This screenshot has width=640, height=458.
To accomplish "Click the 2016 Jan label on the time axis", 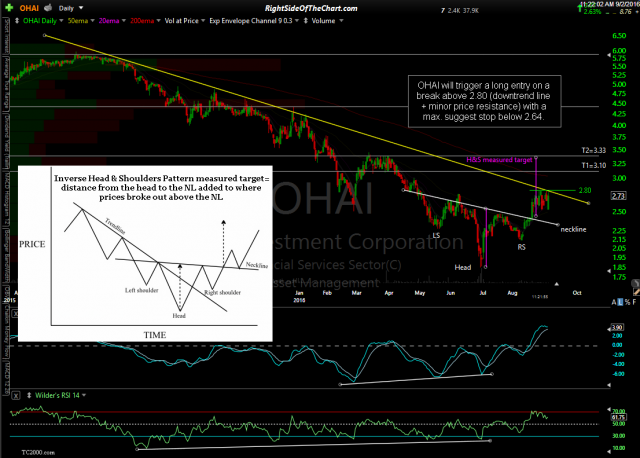I will [299, 296].
